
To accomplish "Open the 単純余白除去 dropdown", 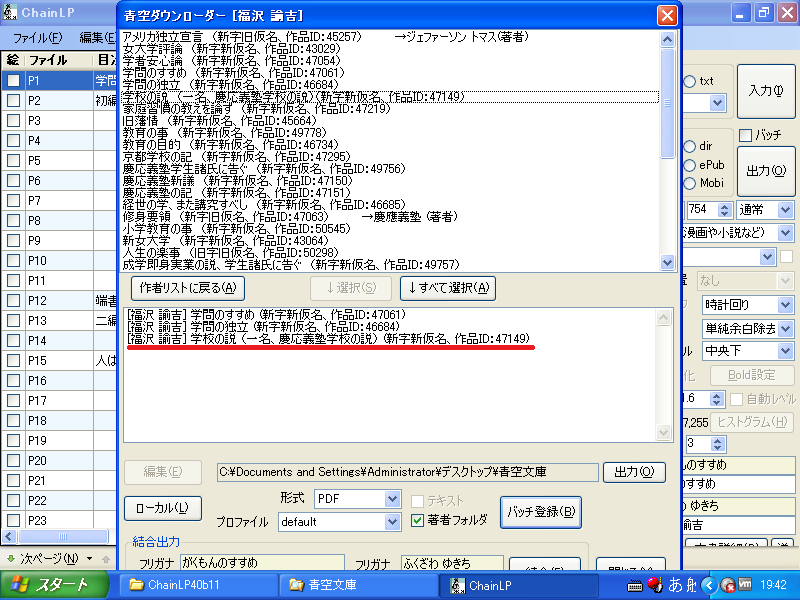I will [x=785, y=329].
